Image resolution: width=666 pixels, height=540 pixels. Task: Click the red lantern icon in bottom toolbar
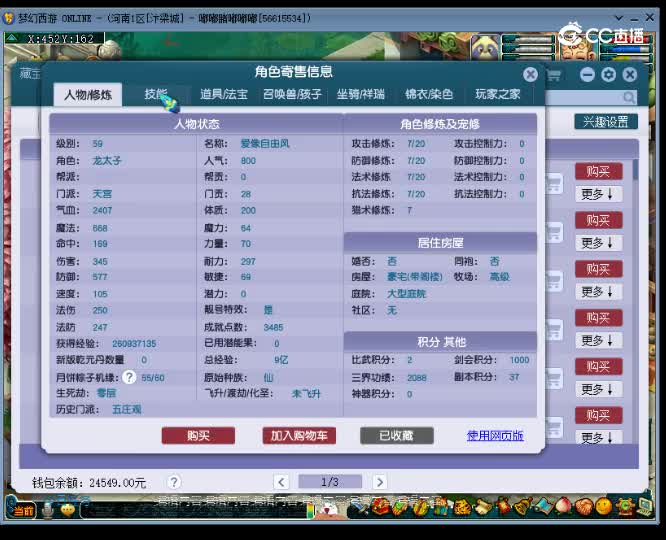(503, 507)
